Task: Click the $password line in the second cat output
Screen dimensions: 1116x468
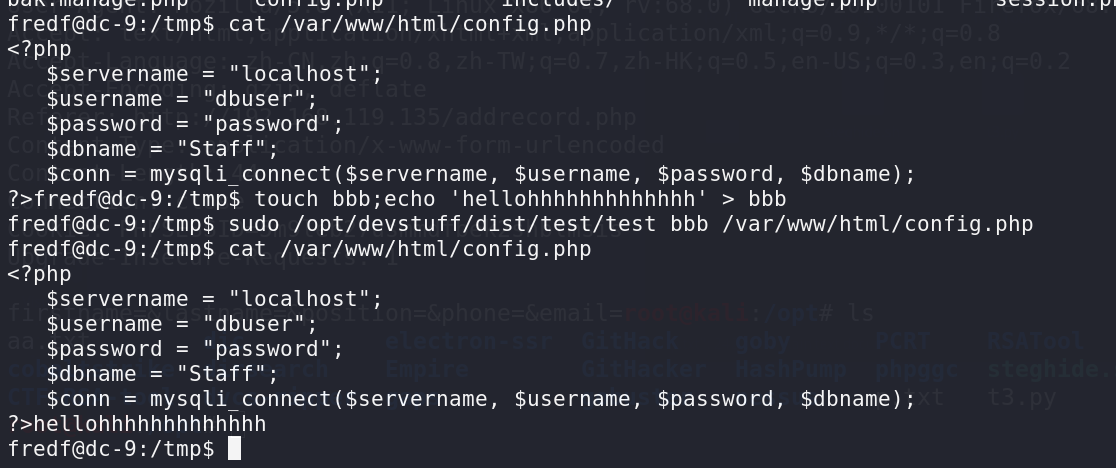Action: tap(195, 349)
